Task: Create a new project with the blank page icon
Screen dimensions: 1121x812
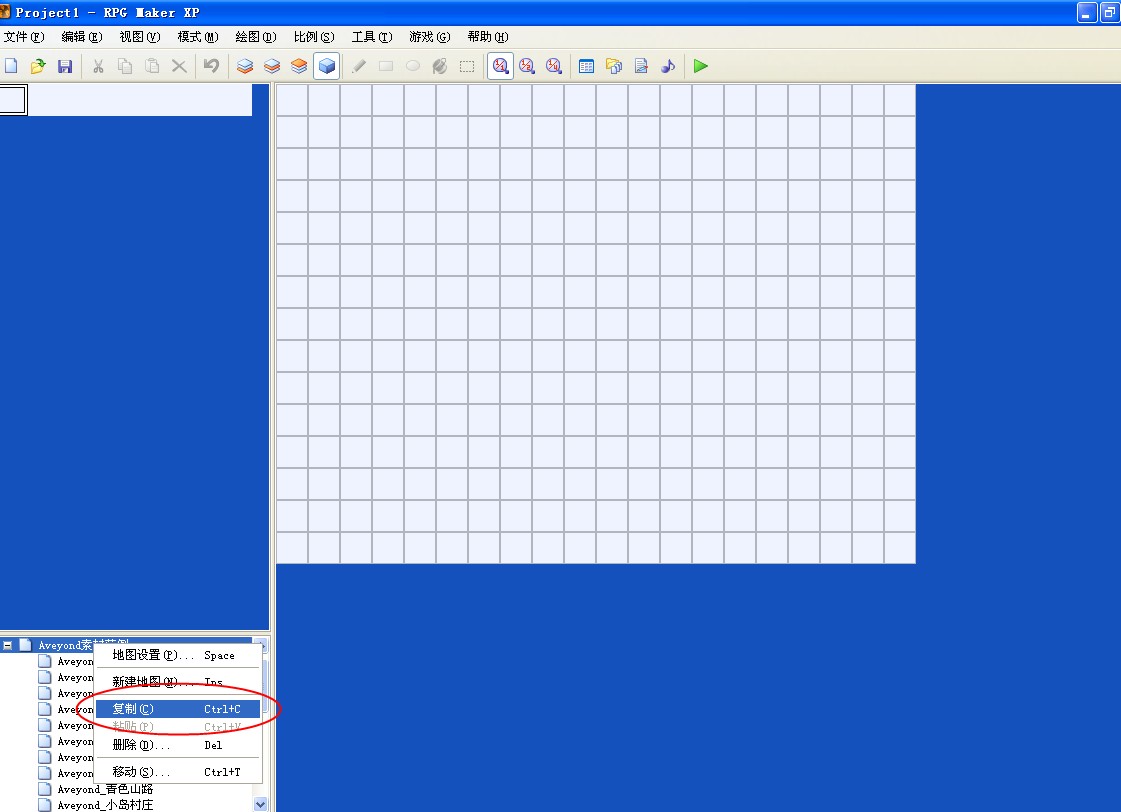Action: (x=11, y=66)
